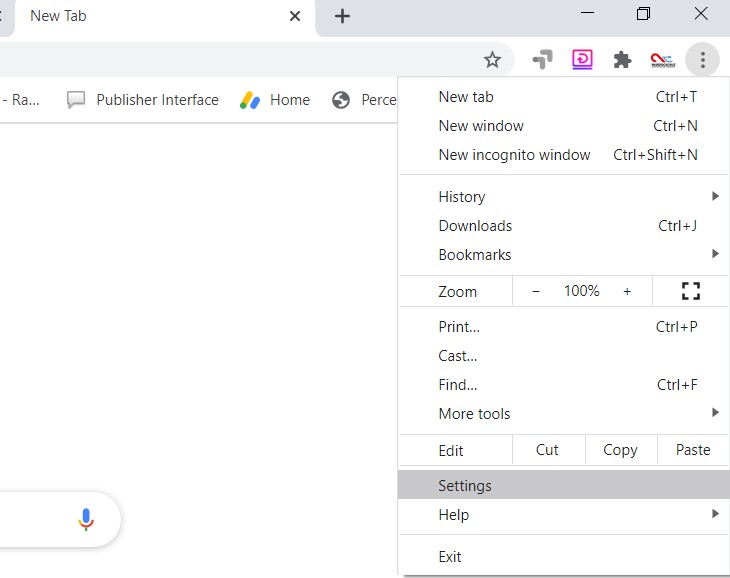This screenshot has height=578, width=730.
Task: Click the Copy button in Edit row
Action: coord(621,450)
